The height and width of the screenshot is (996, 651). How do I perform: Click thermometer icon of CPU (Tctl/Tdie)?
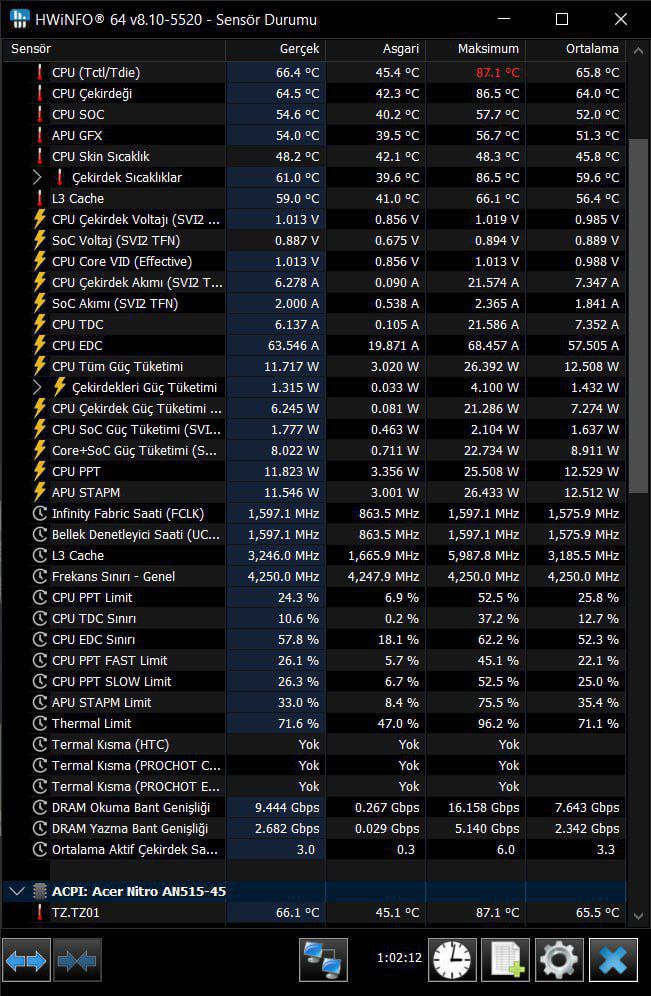pos(40,72)
